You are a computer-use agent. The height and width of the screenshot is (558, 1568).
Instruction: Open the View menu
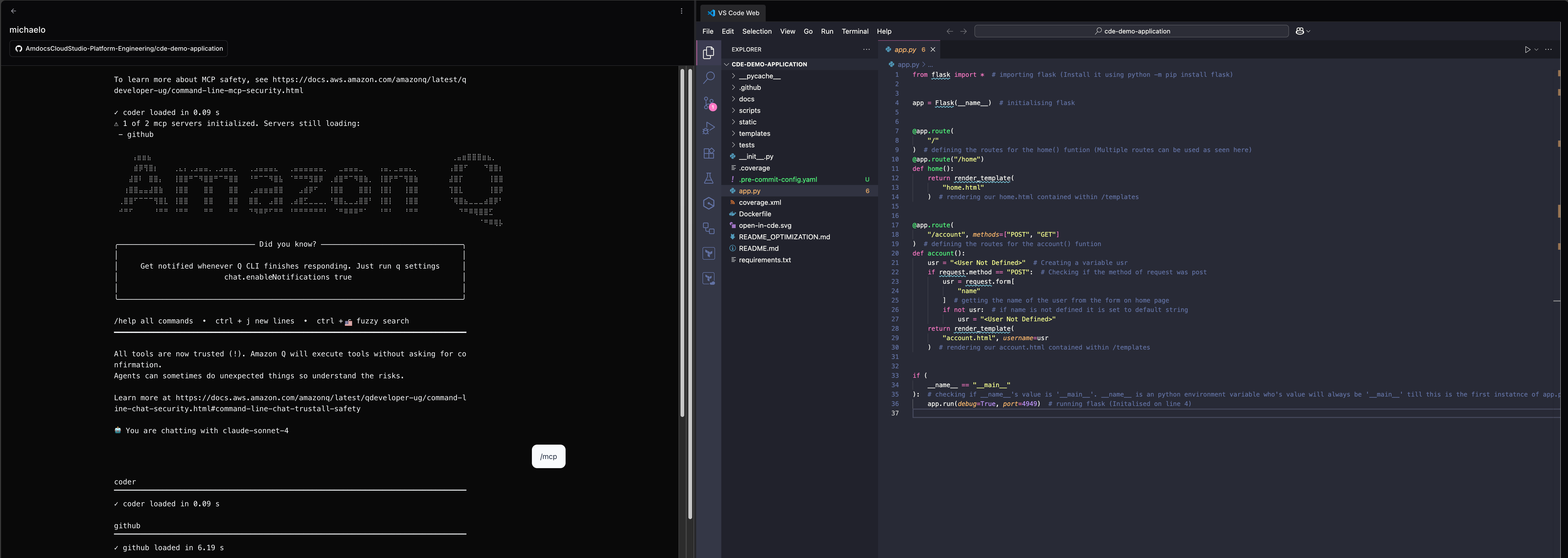788,31
